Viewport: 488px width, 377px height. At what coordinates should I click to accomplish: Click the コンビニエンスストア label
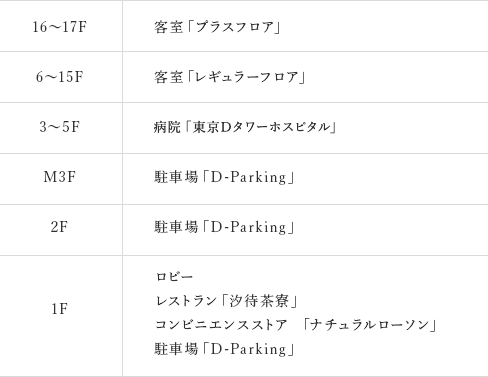coord(221,325)
